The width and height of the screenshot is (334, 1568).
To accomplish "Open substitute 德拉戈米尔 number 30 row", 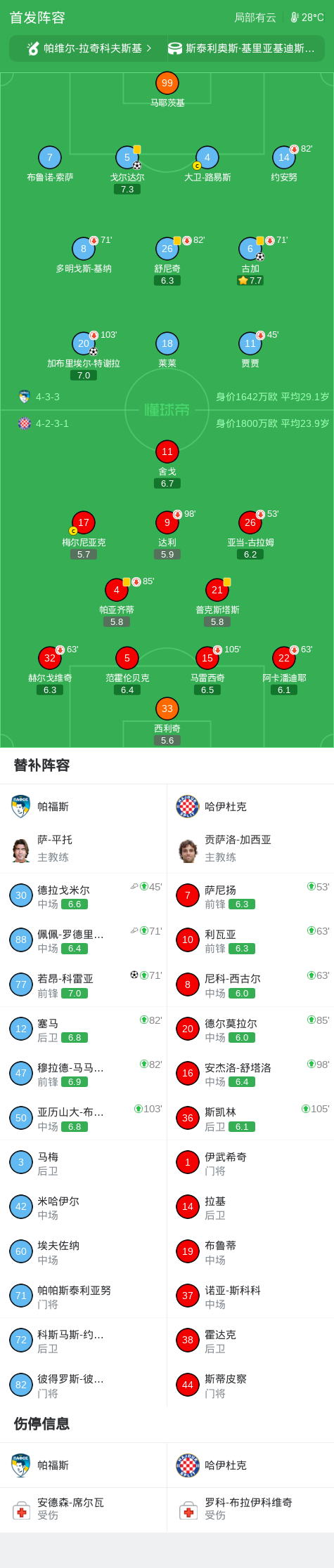I will (x=84, y=896).
